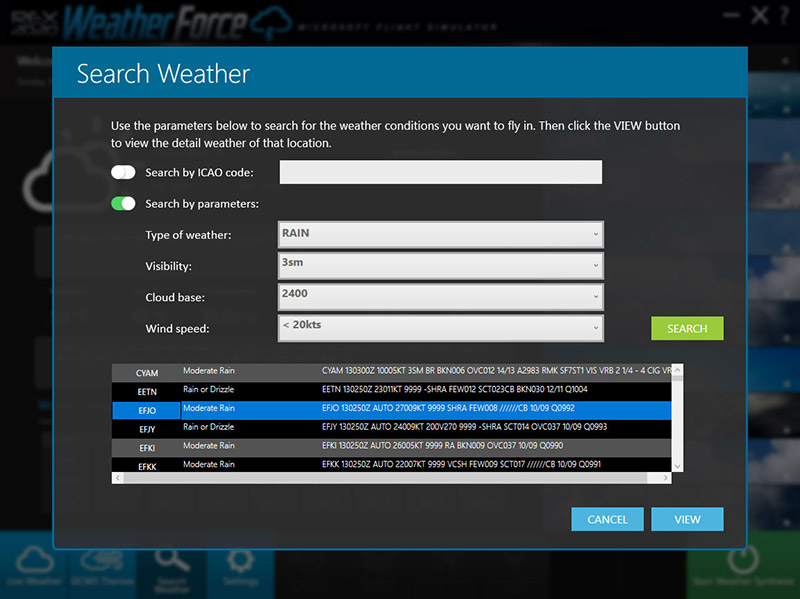Click results list scroll down arrow
Screen dimensions: 800x599
678,466
